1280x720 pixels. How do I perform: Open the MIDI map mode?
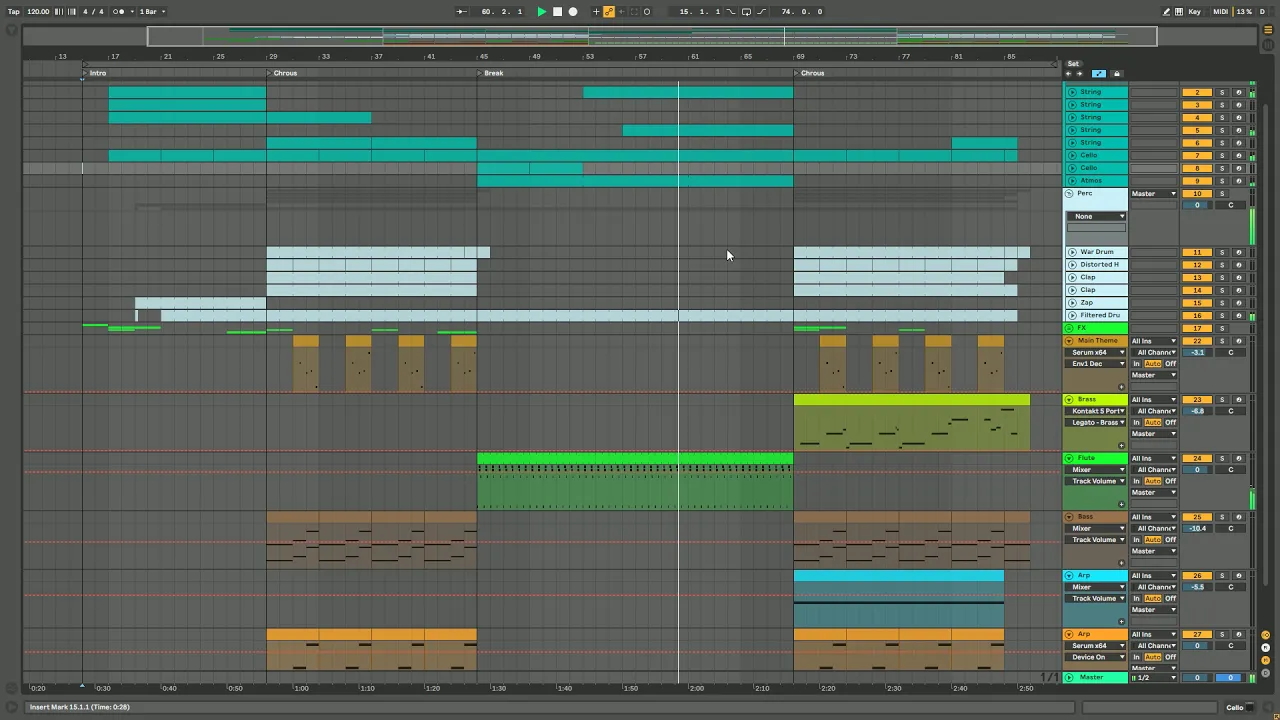click(1220, 11)
